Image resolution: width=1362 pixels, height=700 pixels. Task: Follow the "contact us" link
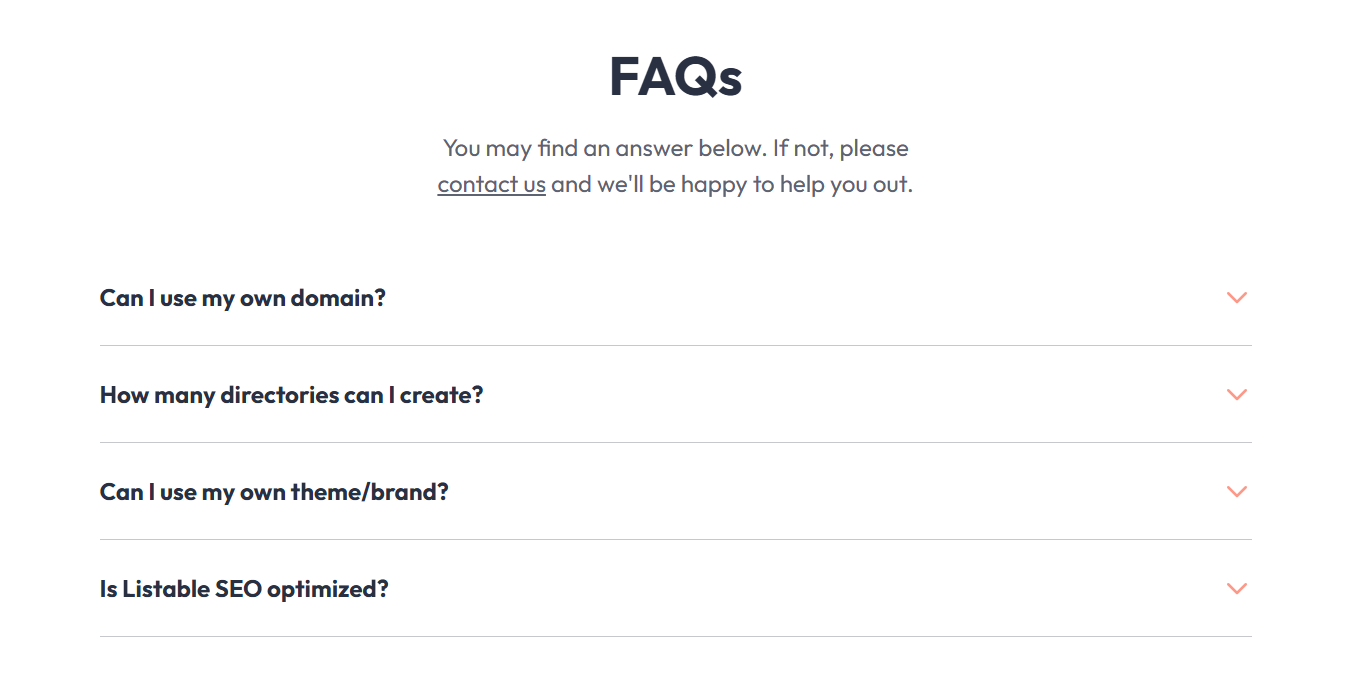pos(491,185)
